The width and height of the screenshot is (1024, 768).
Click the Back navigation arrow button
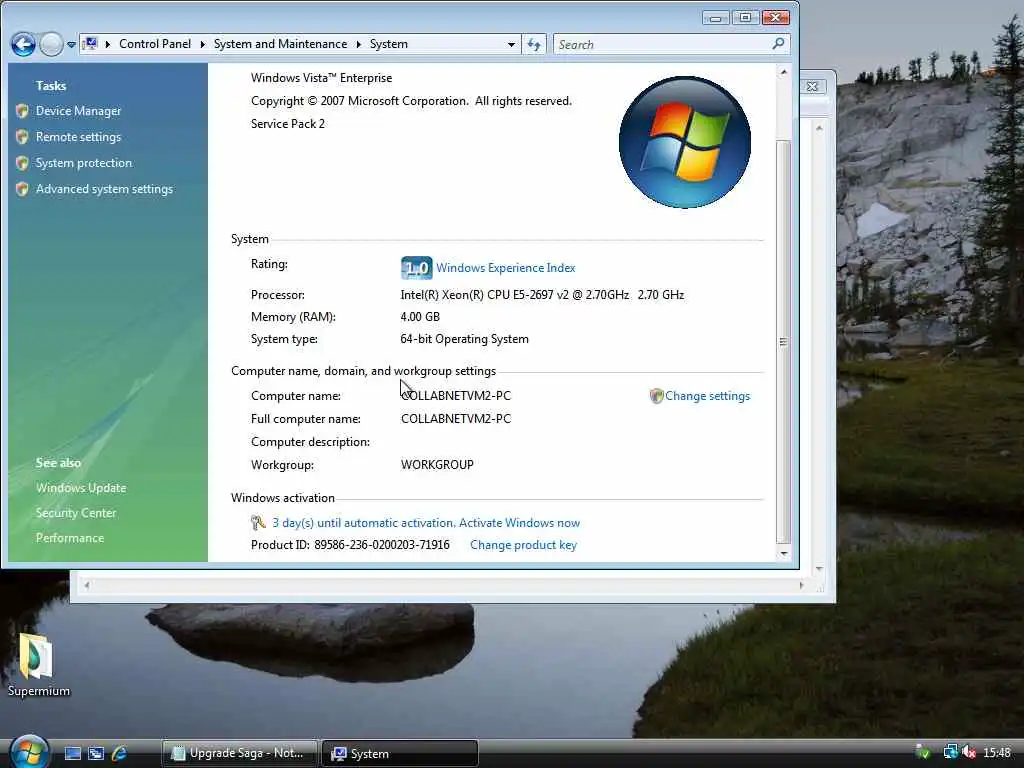tap(24, 44)
